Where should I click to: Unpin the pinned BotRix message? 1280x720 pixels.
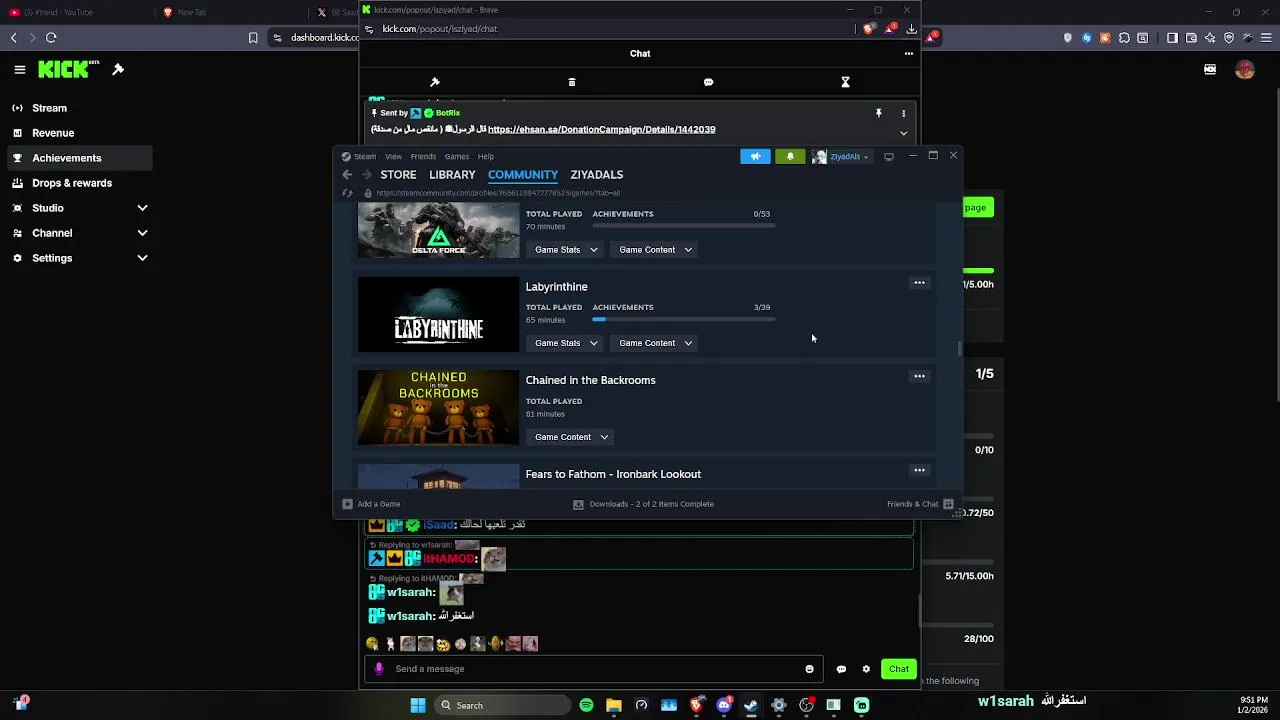coord(879,113)
